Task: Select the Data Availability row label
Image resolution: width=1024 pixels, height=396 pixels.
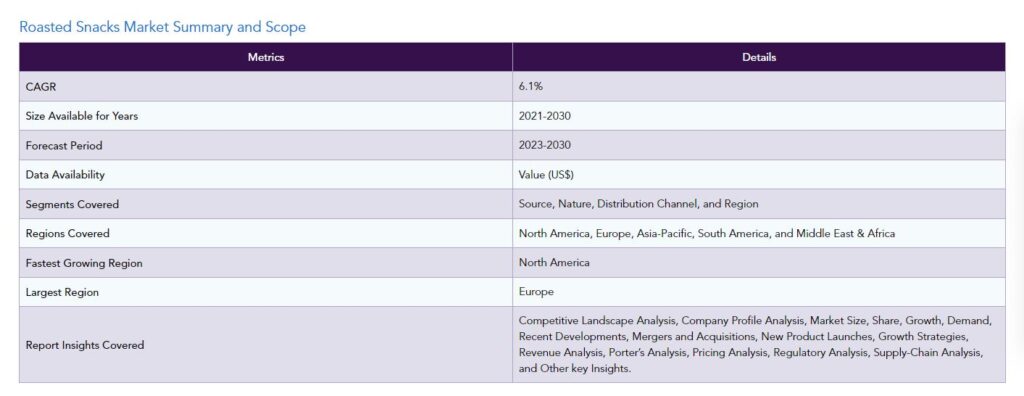Action: (x=65, y=174)
